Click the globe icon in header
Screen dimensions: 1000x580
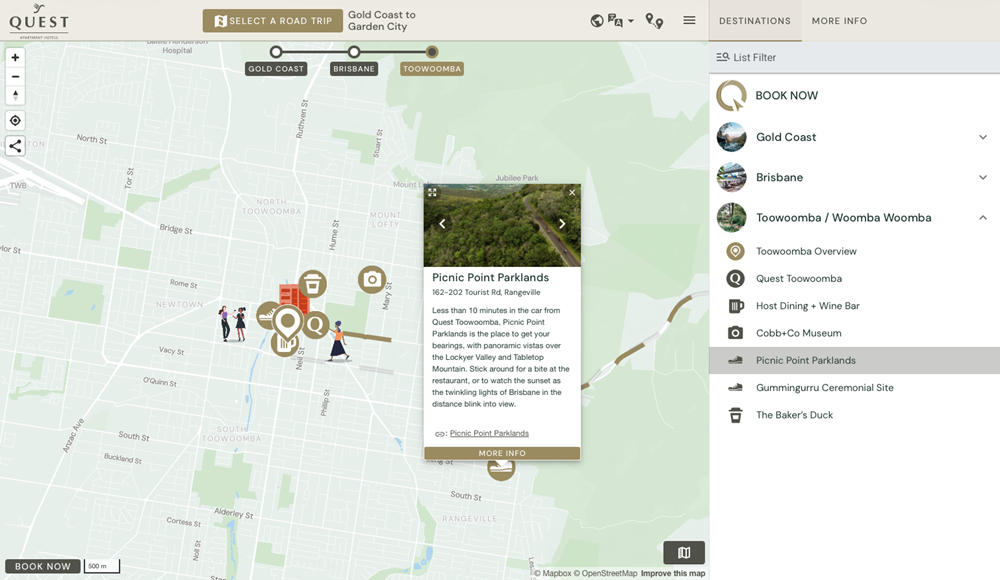pos(597,20)
